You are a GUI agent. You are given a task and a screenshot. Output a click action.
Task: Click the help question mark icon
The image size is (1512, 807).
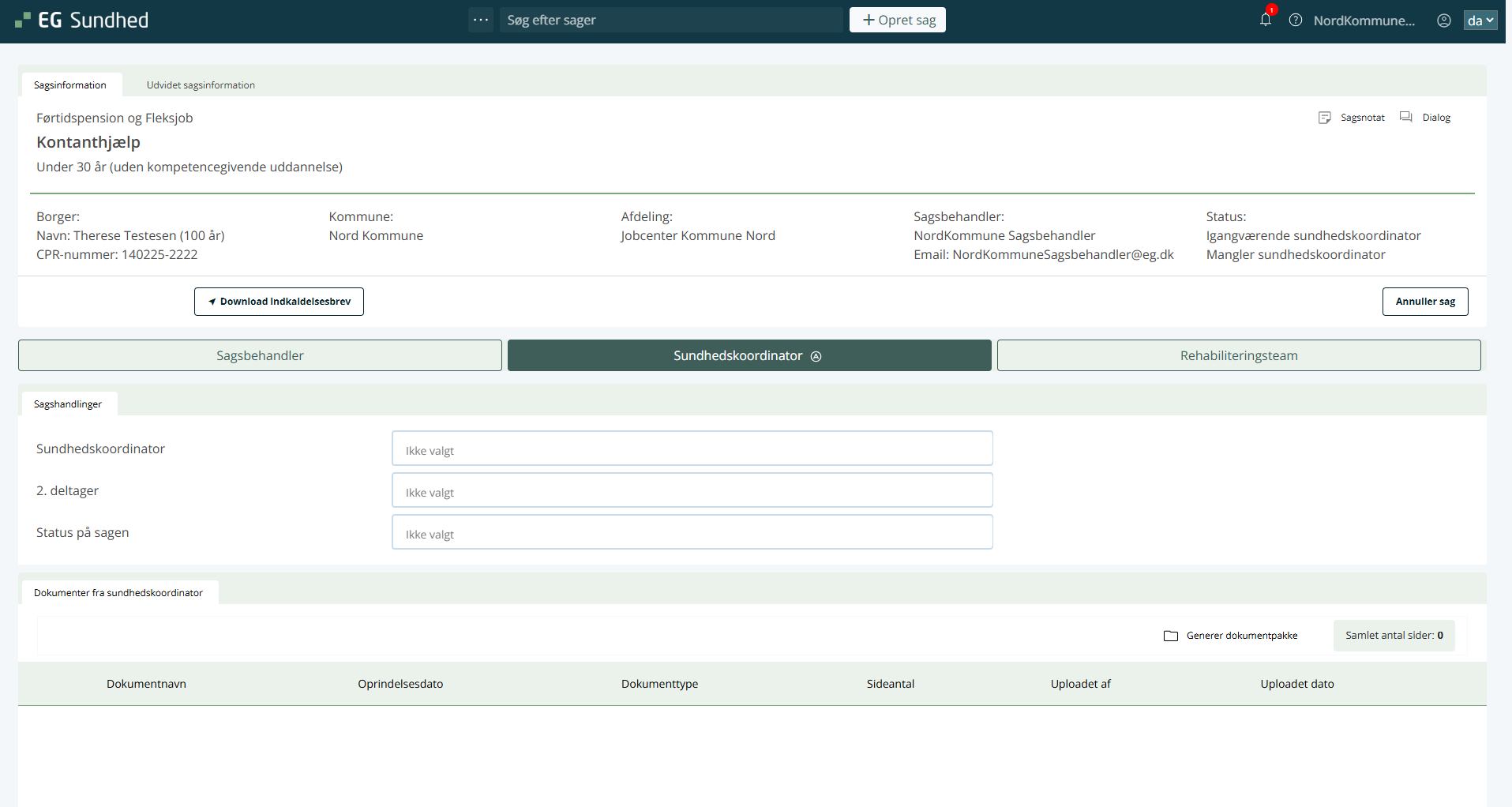tap(1296, 21)
